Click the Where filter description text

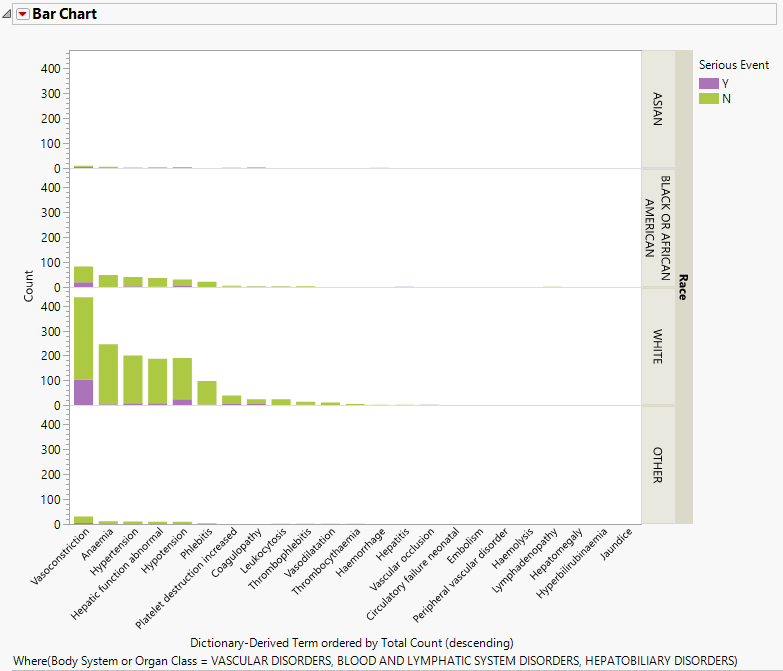pos(375,661)
